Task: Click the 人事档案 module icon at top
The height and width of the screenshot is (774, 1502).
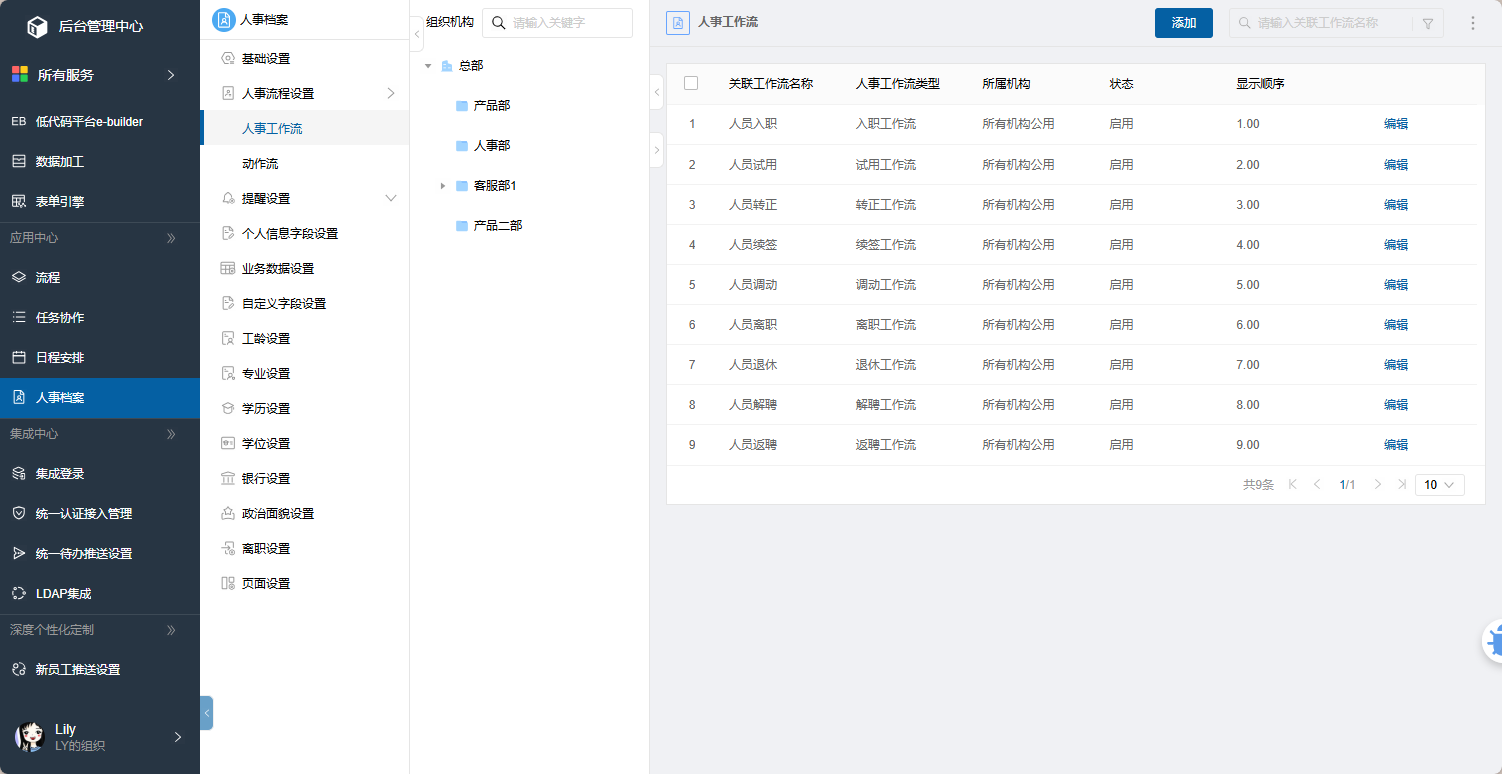Action: click(224, 19)
